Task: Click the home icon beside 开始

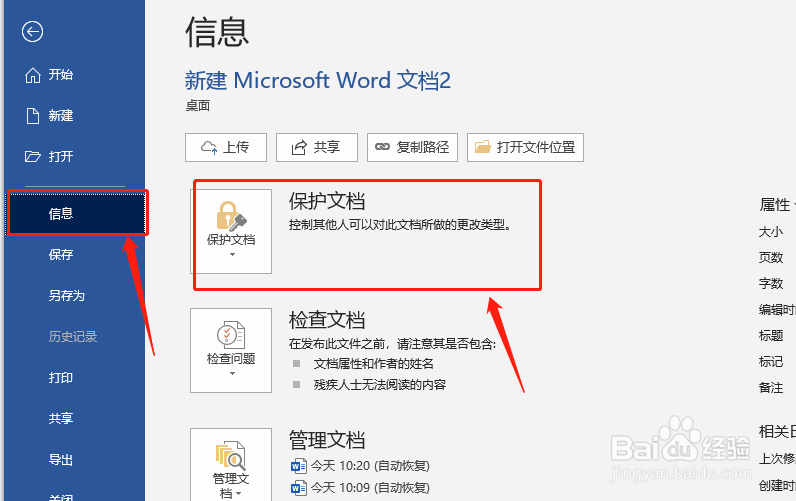Action: (x=33, y=75)
